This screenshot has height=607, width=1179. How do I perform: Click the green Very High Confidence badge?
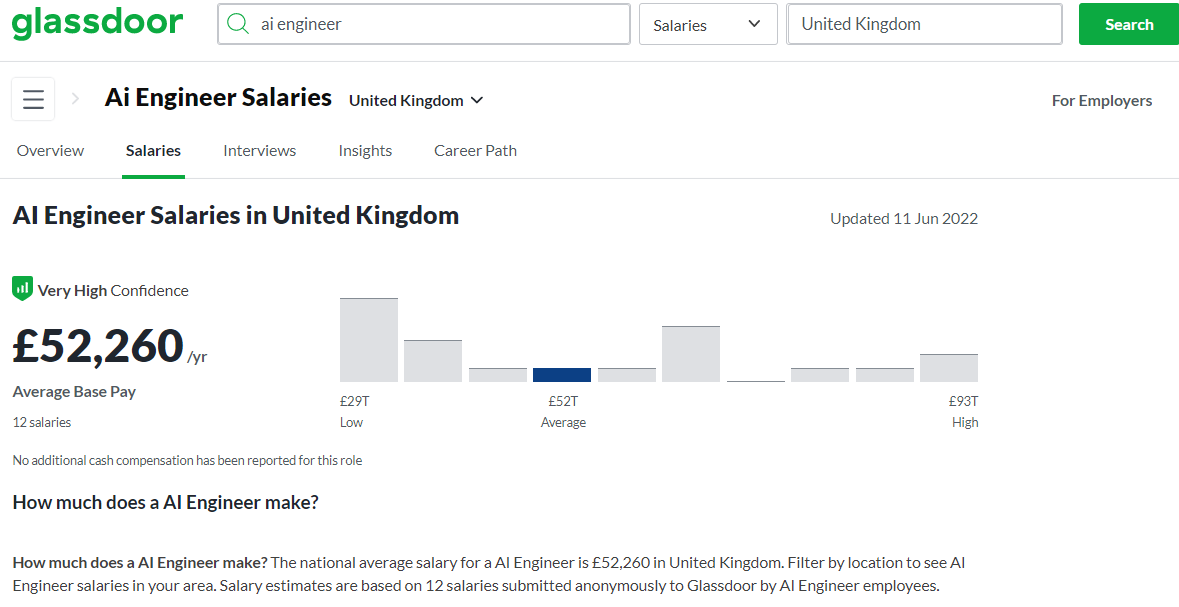coord(22,289)
